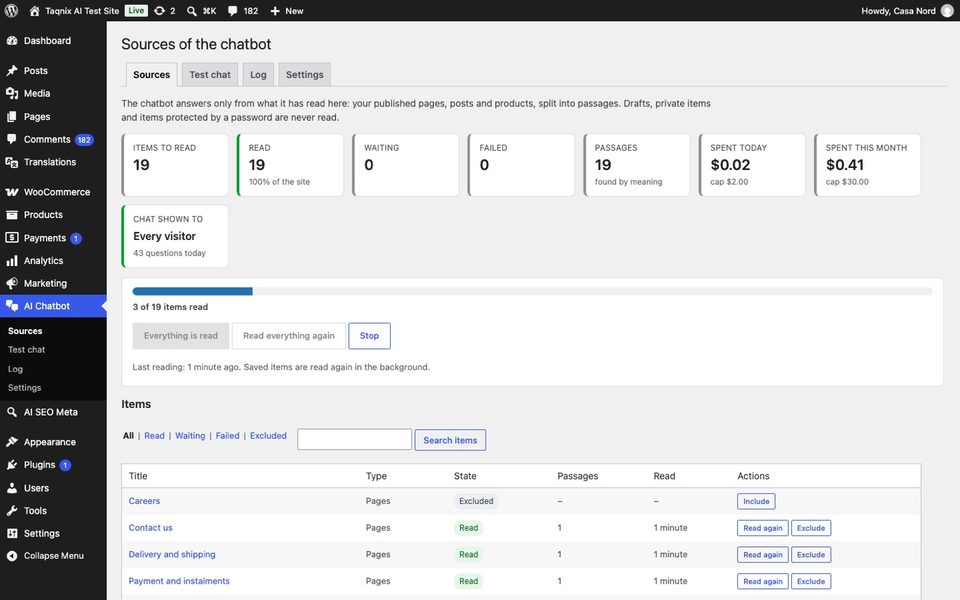Image resolution: width=960 pixels, height=600 pixels.
Task: Click the Tools wrench icon
Action: click(x=12, y=511)
